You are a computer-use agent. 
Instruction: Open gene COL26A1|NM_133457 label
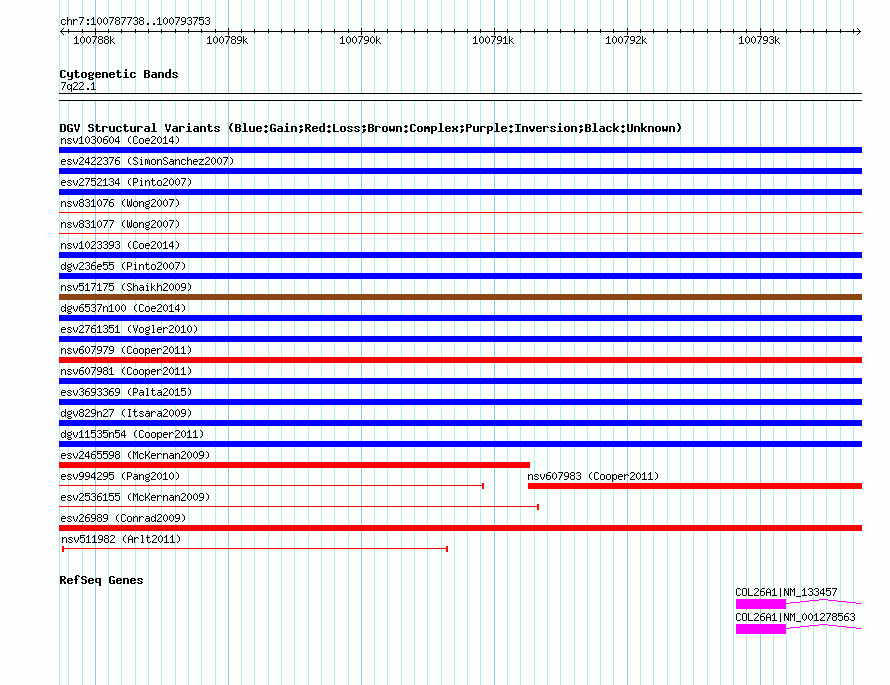(x=786, y=592)
